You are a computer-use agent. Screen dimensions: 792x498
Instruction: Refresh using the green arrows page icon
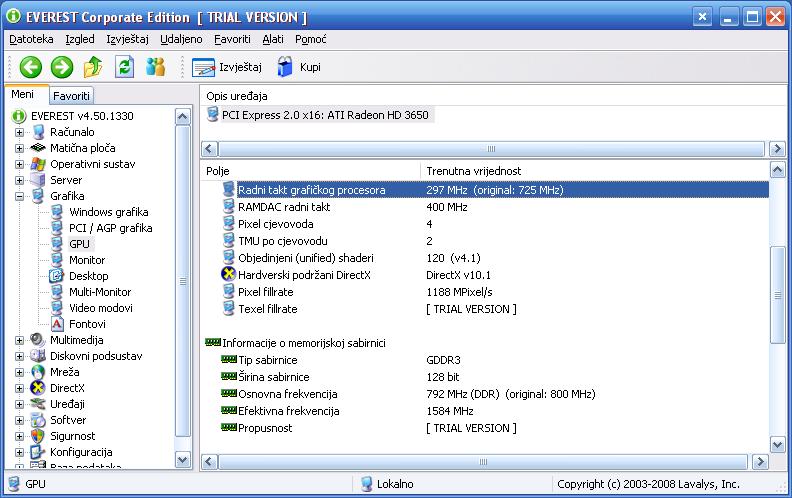click(124, 67)
